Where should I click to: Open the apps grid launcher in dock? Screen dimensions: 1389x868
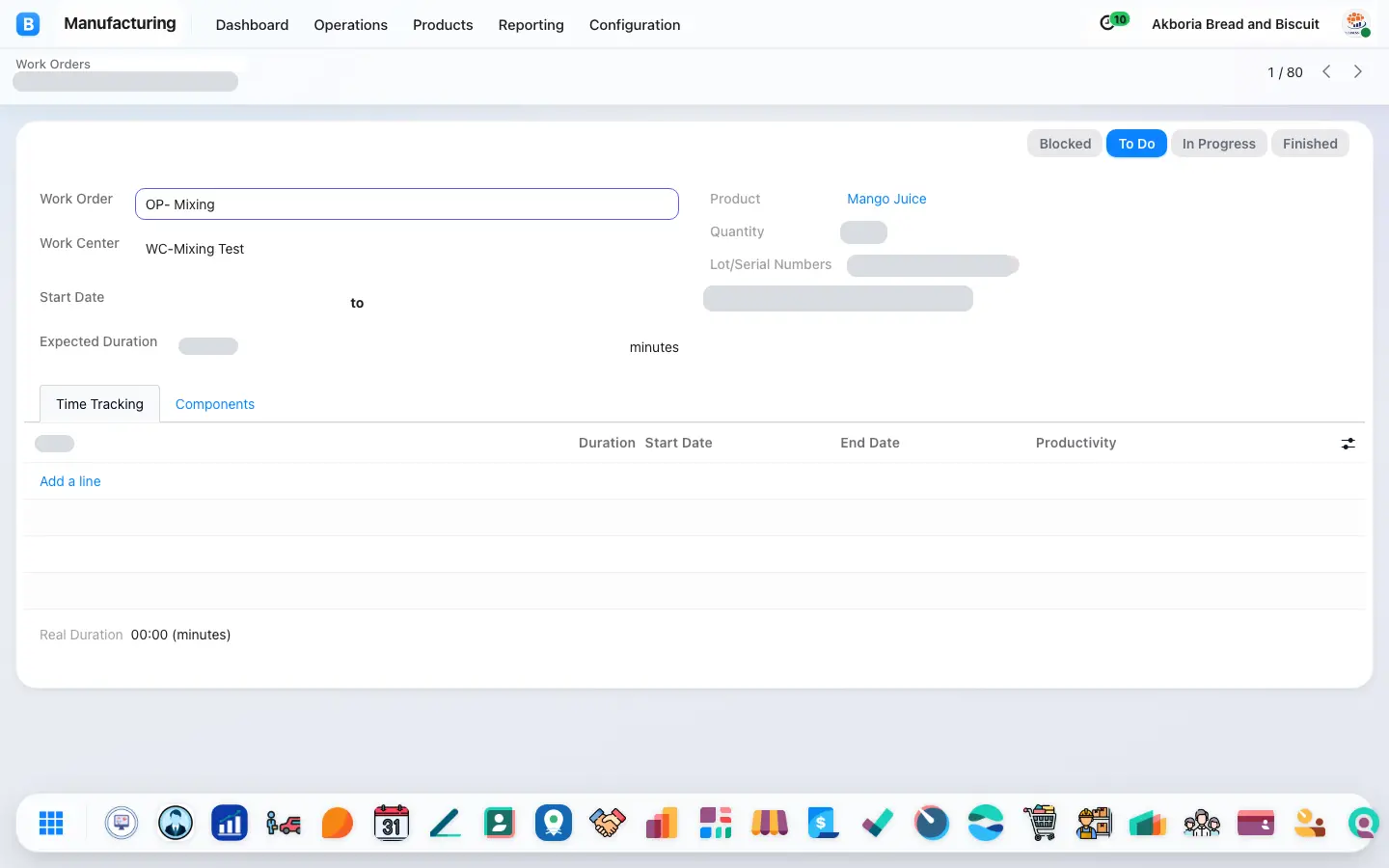click(x=51, y=823)
